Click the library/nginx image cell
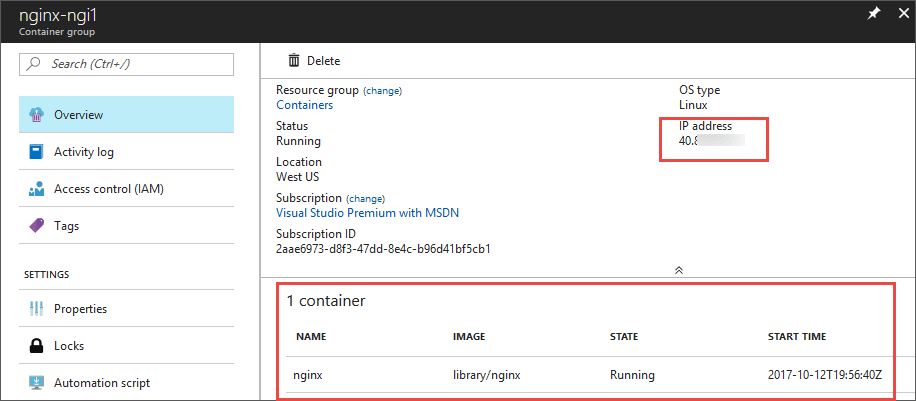 pyautogui.click(x=487, y=375)
